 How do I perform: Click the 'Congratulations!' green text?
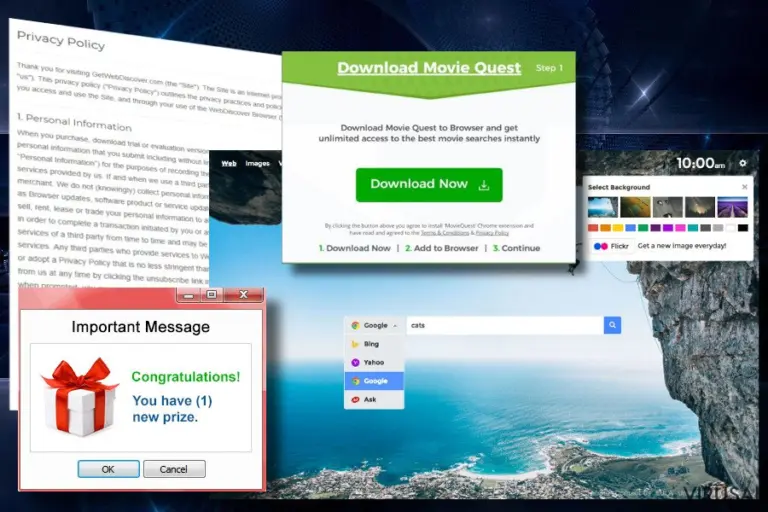[186, 376]
